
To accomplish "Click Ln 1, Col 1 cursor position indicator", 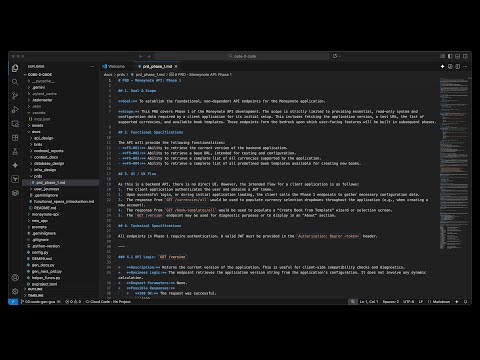I will coord(369,302).
